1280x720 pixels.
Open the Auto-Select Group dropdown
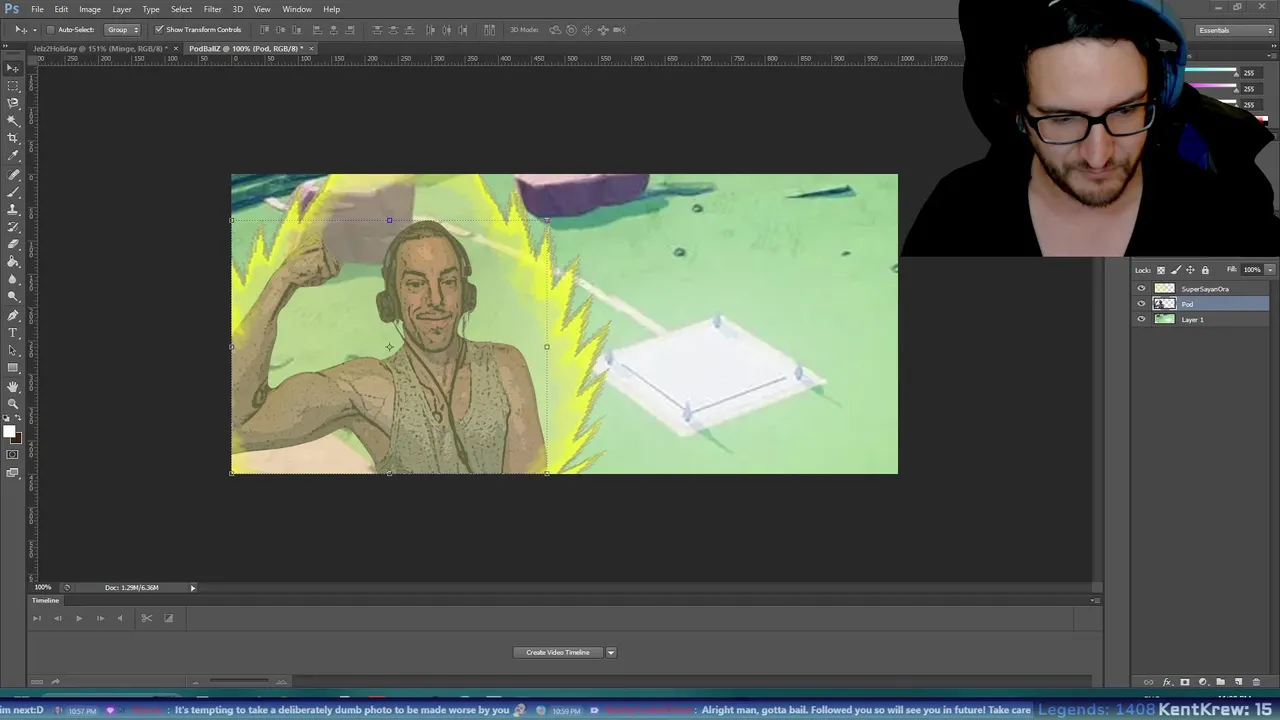pos(123,30)
